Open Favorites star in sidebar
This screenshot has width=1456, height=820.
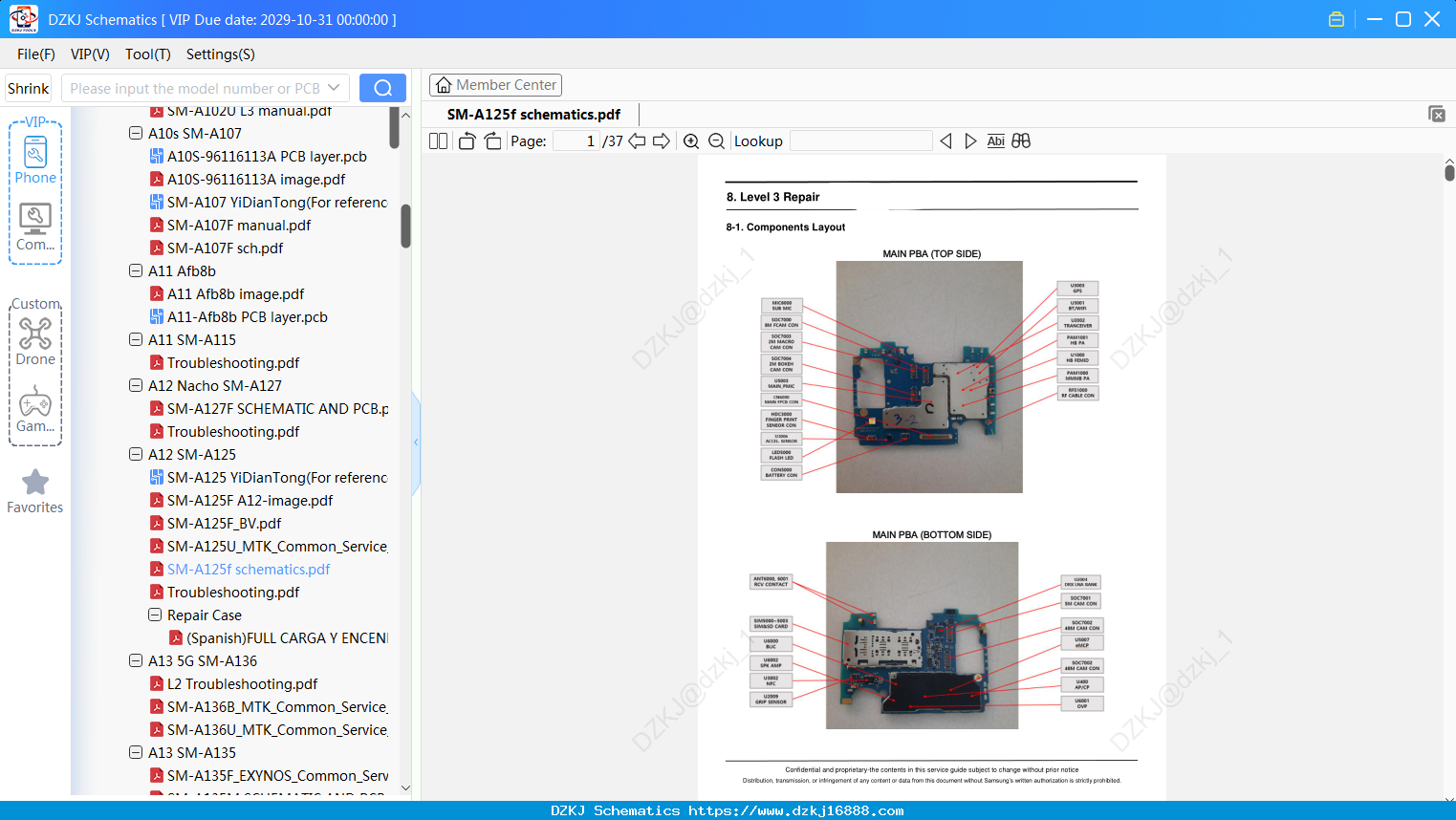(x=35, y=491)
